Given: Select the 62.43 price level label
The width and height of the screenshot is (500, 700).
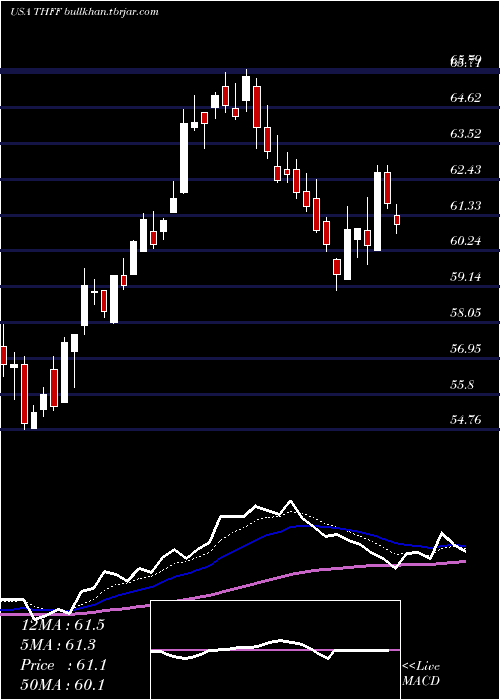Looking at the screenshot, I should click(x=466, y=170).
